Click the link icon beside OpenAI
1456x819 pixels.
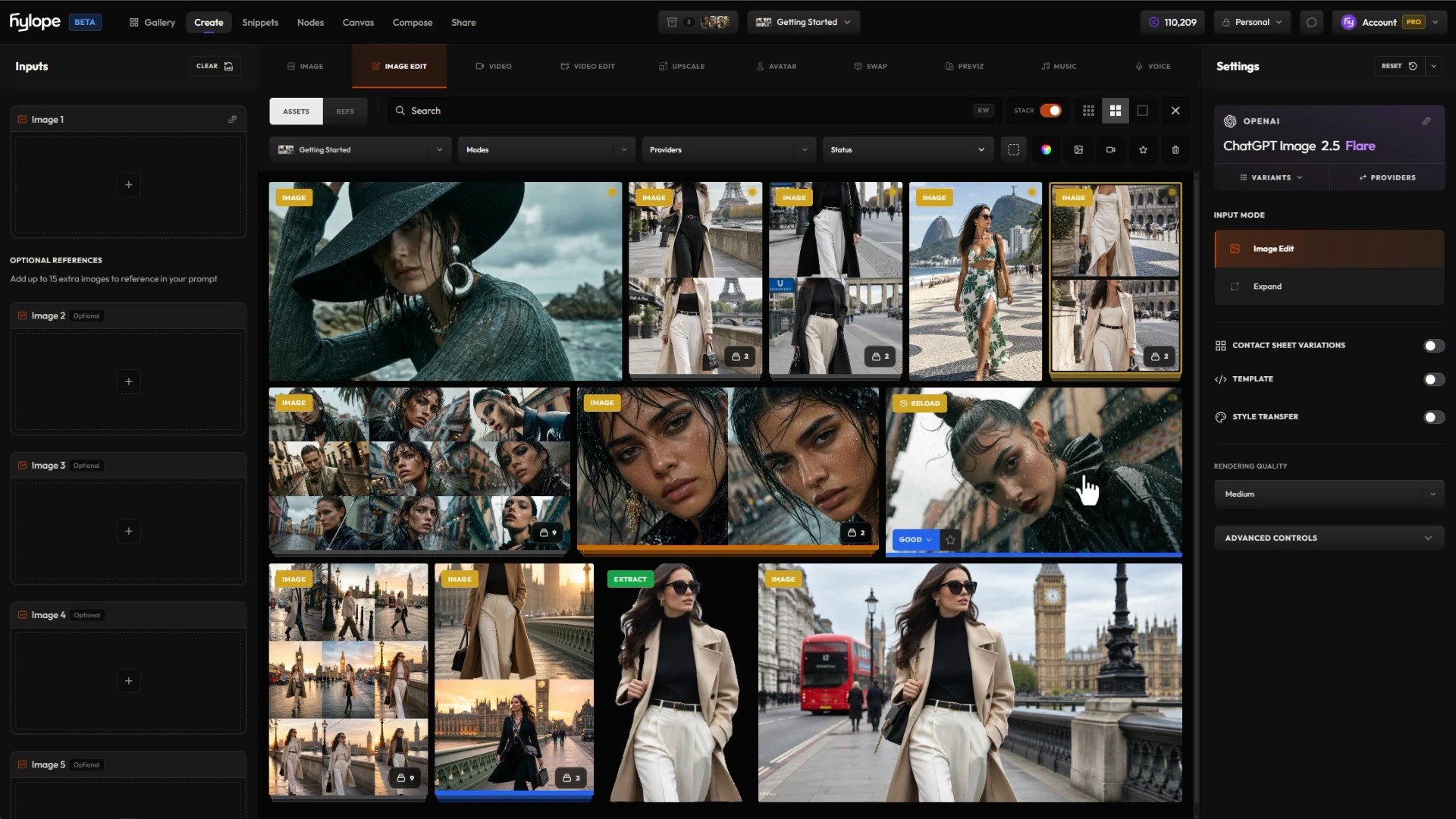coord(1426,121)
